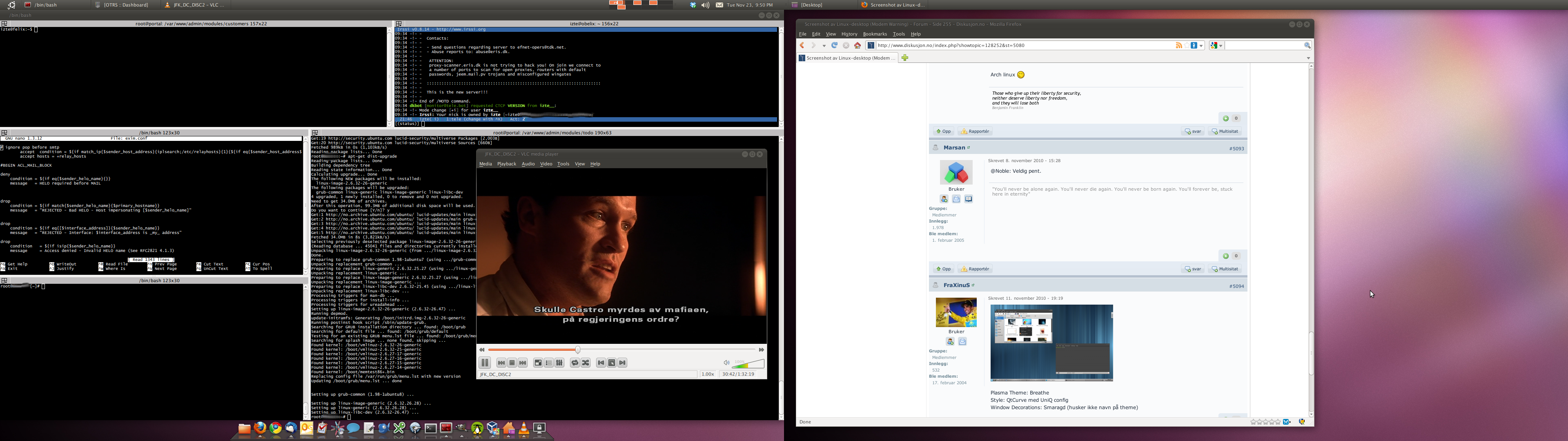Click VLC previous media button
This screenshot has height=441, width=1568.
(501, 363)
